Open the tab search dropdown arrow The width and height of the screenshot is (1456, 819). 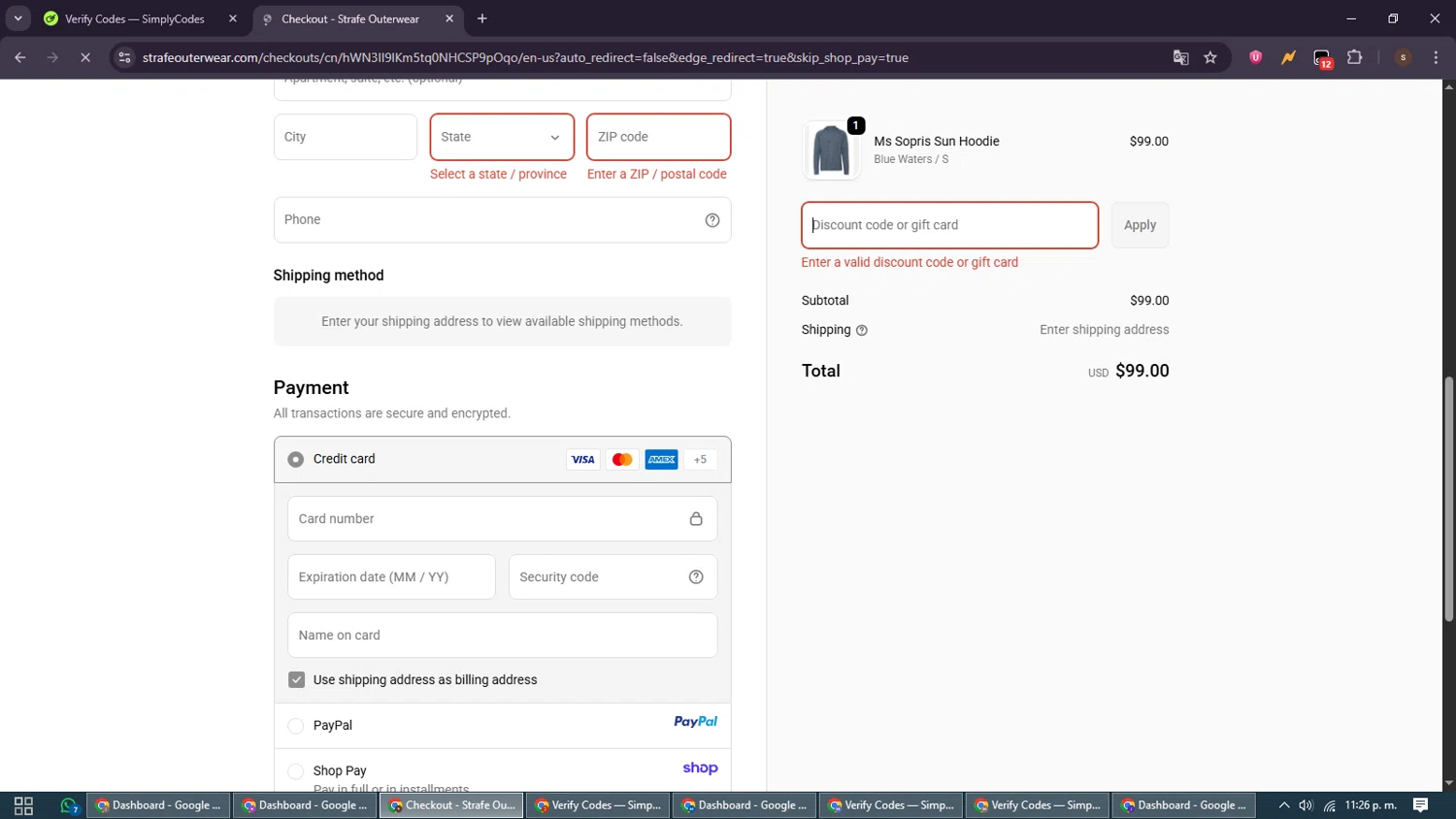click(x=17, y=18)
